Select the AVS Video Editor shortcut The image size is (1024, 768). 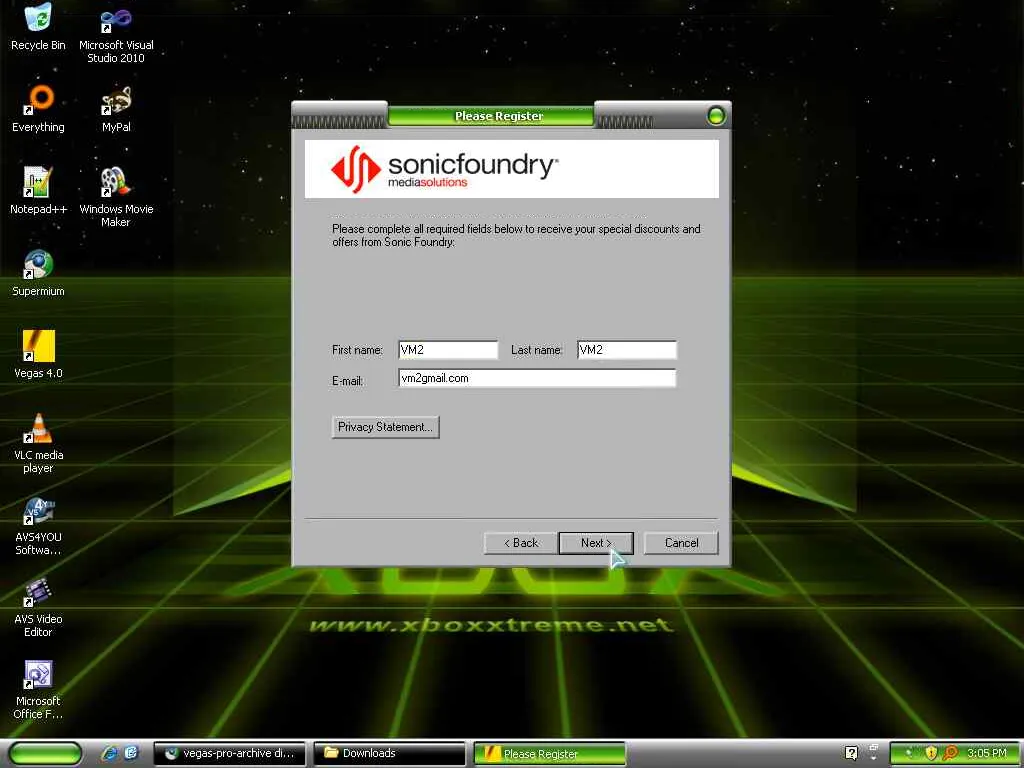tap(38, 607)
